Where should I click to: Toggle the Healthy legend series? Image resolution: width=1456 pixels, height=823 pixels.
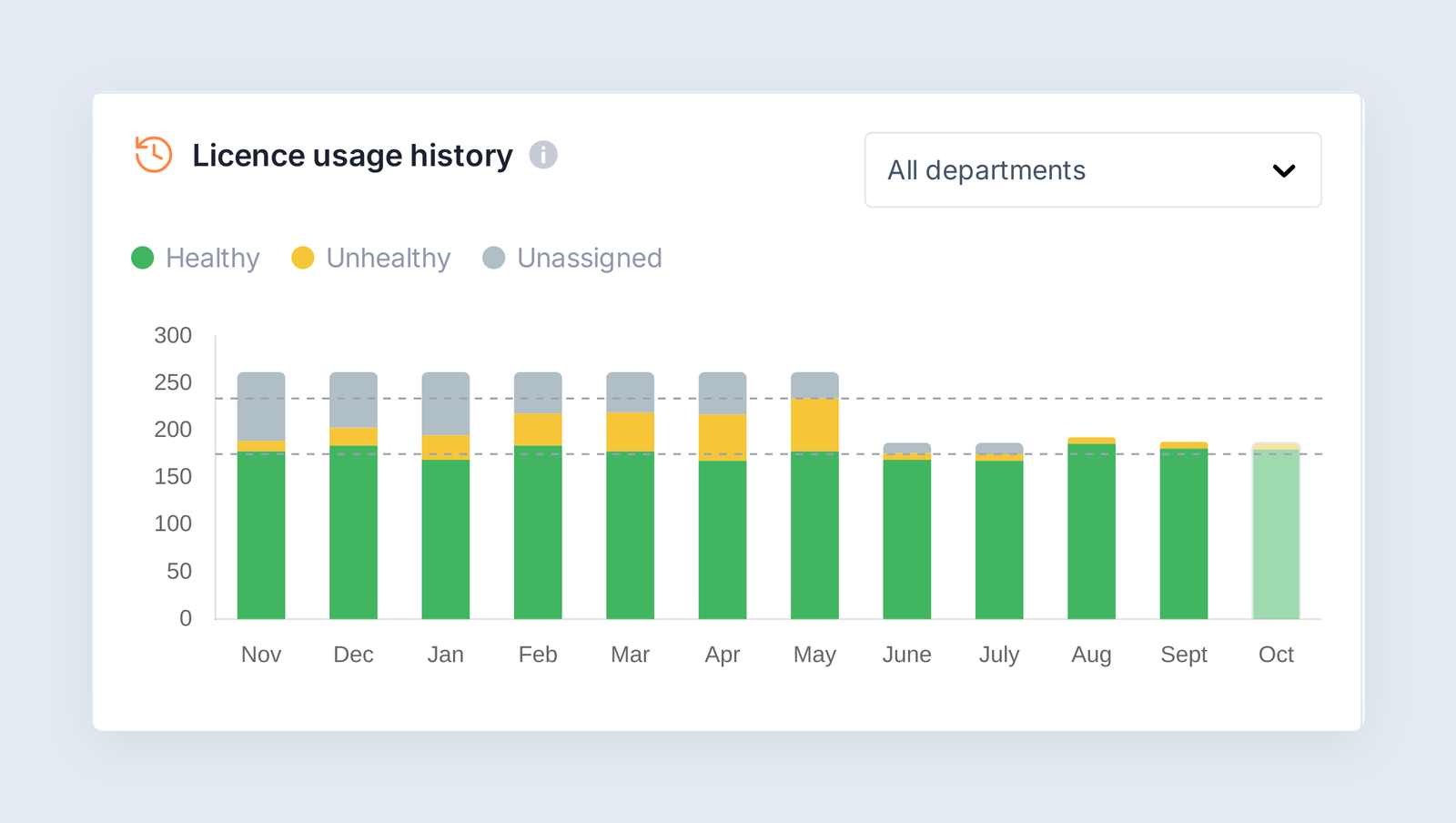tap(196, 258)
